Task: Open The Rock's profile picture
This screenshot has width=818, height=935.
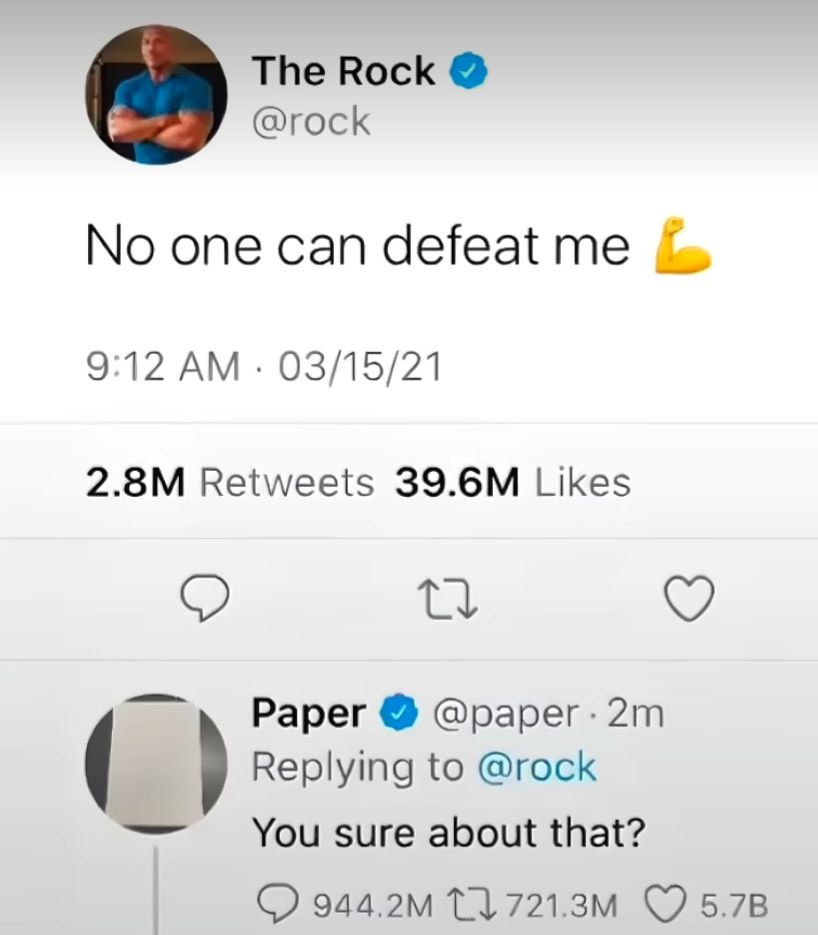Action: 156,96
